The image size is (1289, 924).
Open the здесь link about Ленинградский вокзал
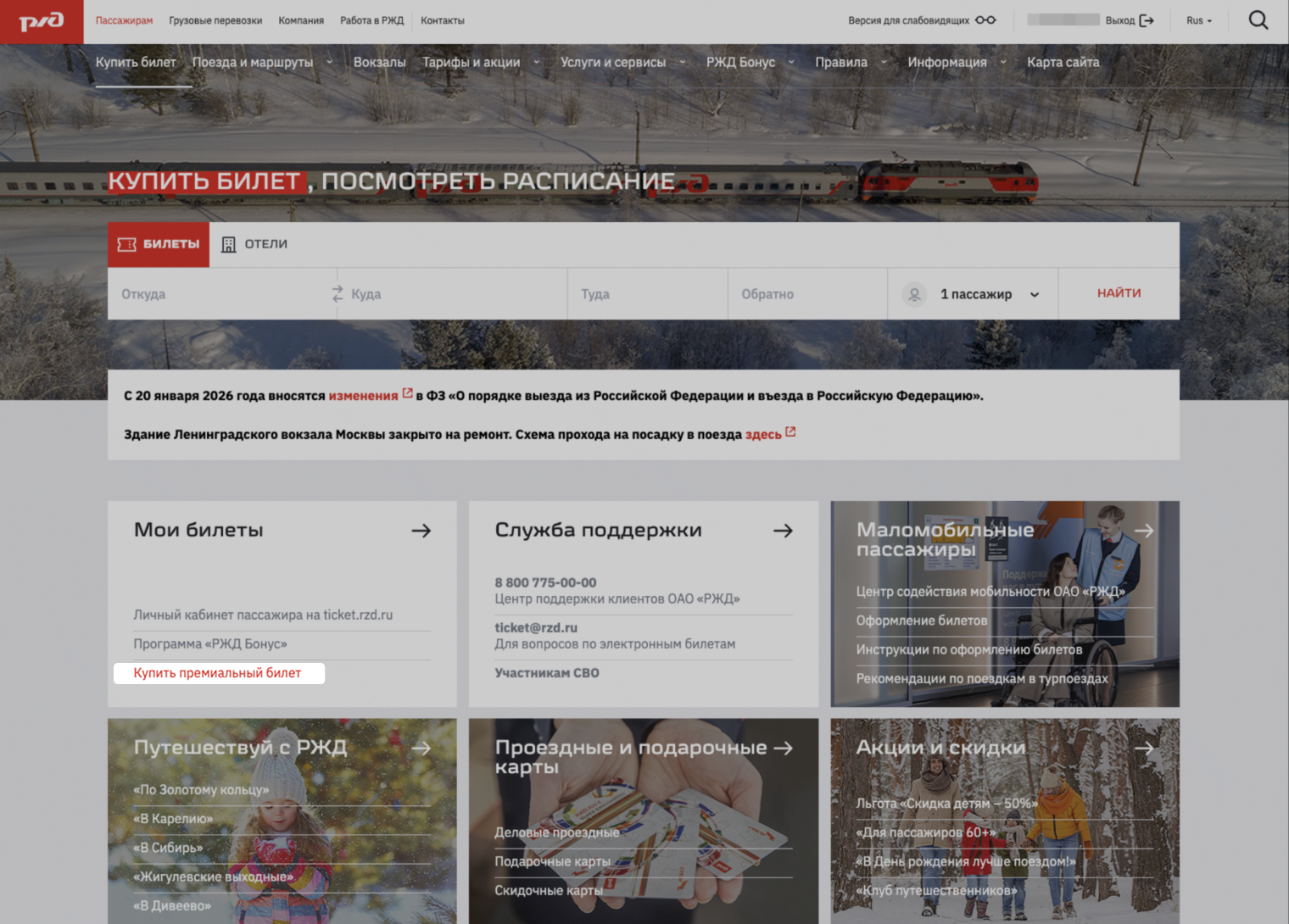click(x=763, y=434)
